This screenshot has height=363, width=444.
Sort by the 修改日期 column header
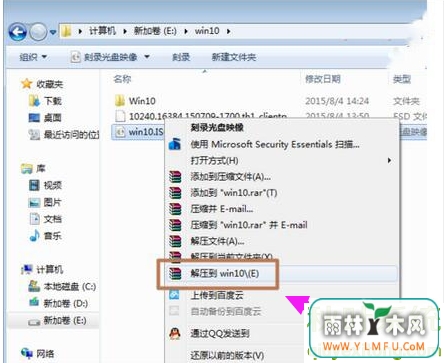(x=323, y=79)
